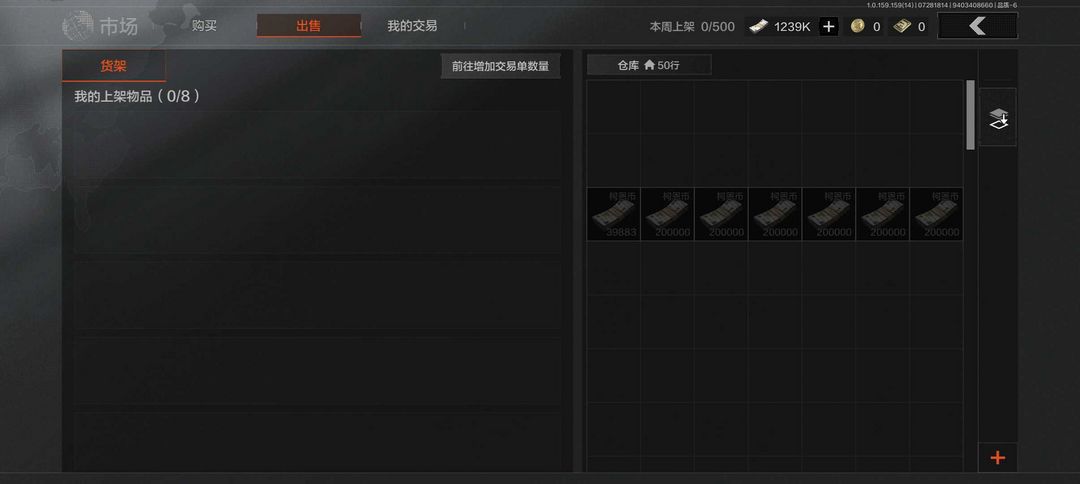Image resolution: width=1080 pixels, height=484 pixels.
Task: Click the gold bar currency icon
Action: [902, 26]
